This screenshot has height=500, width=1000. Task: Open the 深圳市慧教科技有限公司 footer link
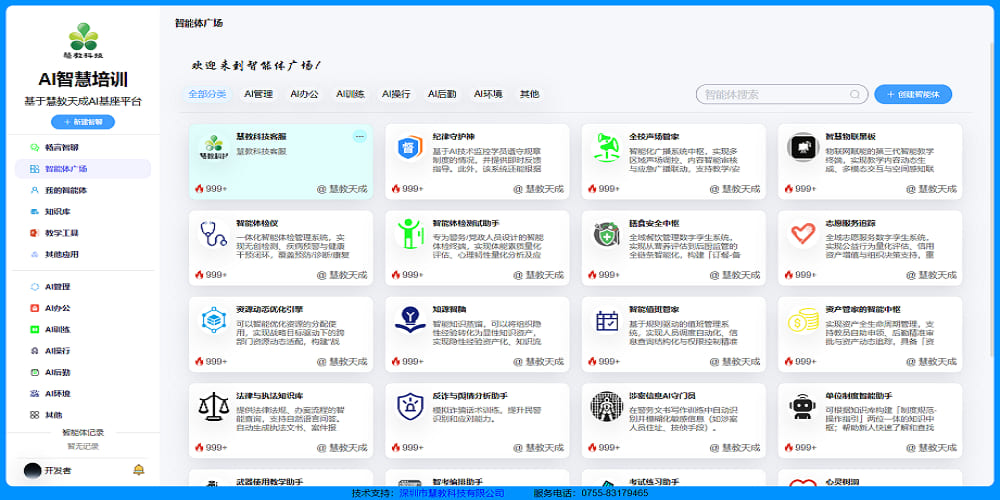(452, 494)
